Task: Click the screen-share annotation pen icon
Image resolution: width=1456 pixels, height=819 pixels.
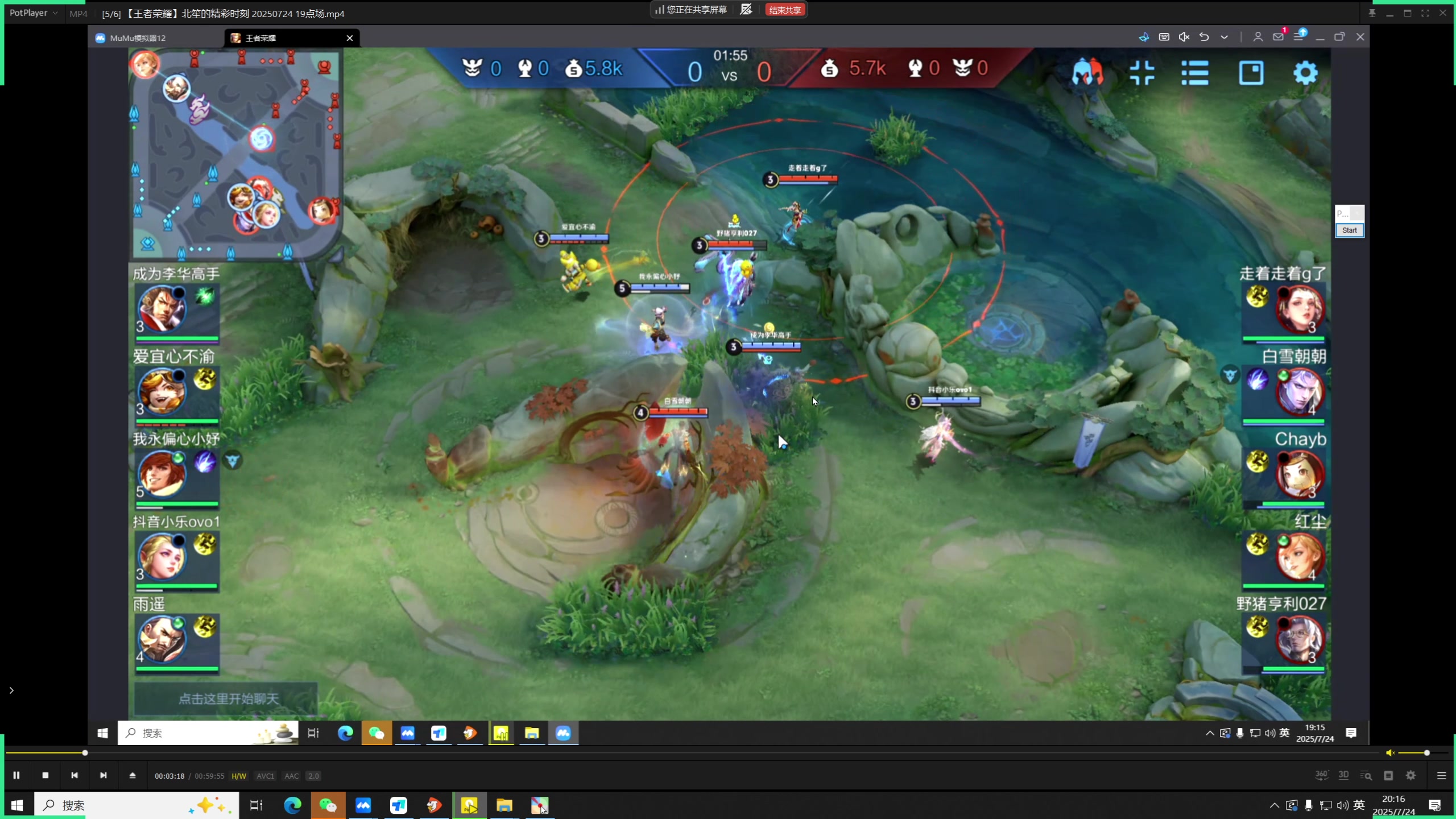Action: [746, 10]
